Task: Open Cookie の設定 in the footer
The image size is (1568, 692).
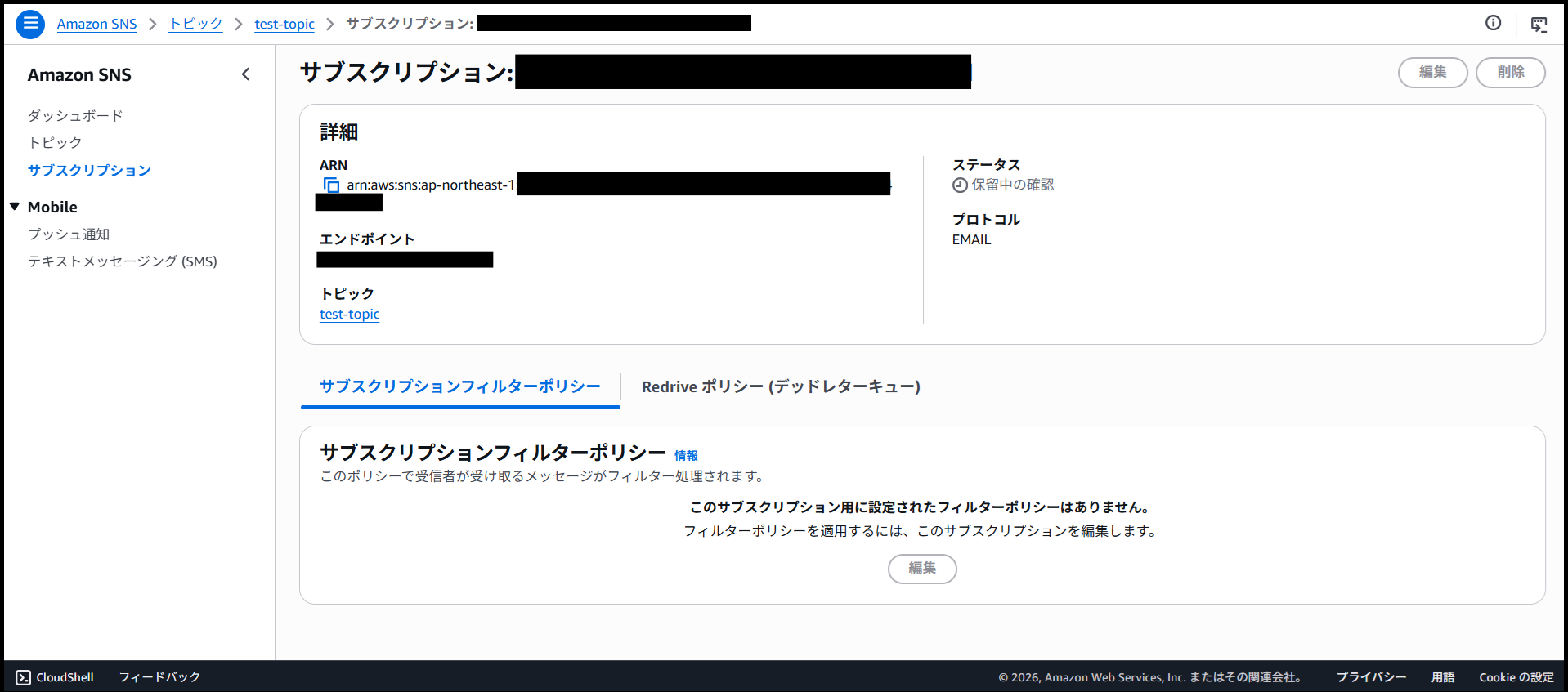Action: pos(1516,677)
